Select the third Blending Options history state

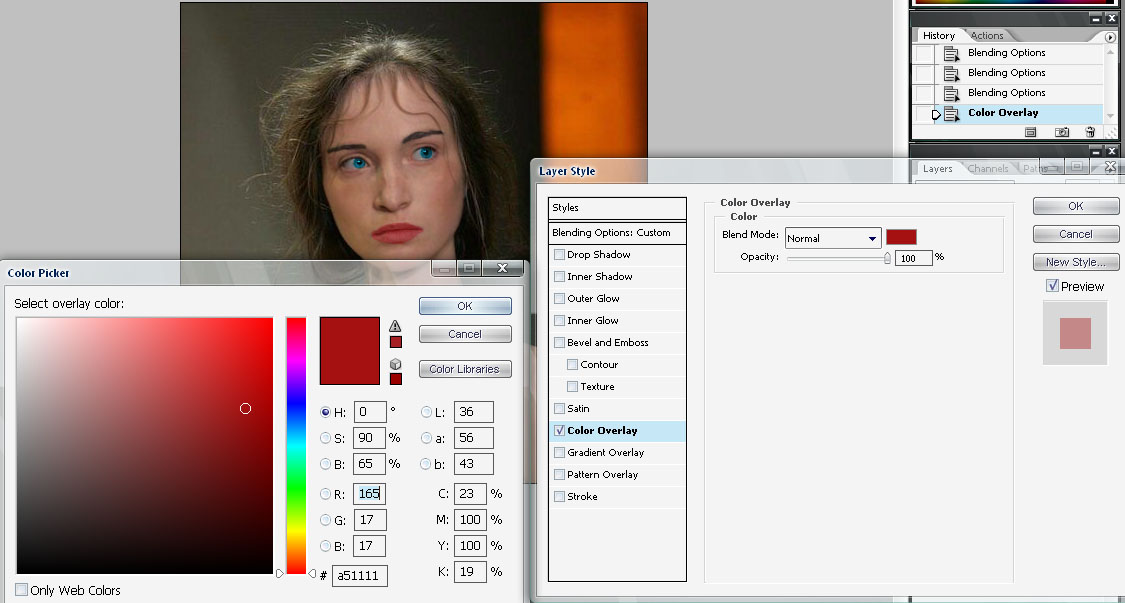[1020, 93]
